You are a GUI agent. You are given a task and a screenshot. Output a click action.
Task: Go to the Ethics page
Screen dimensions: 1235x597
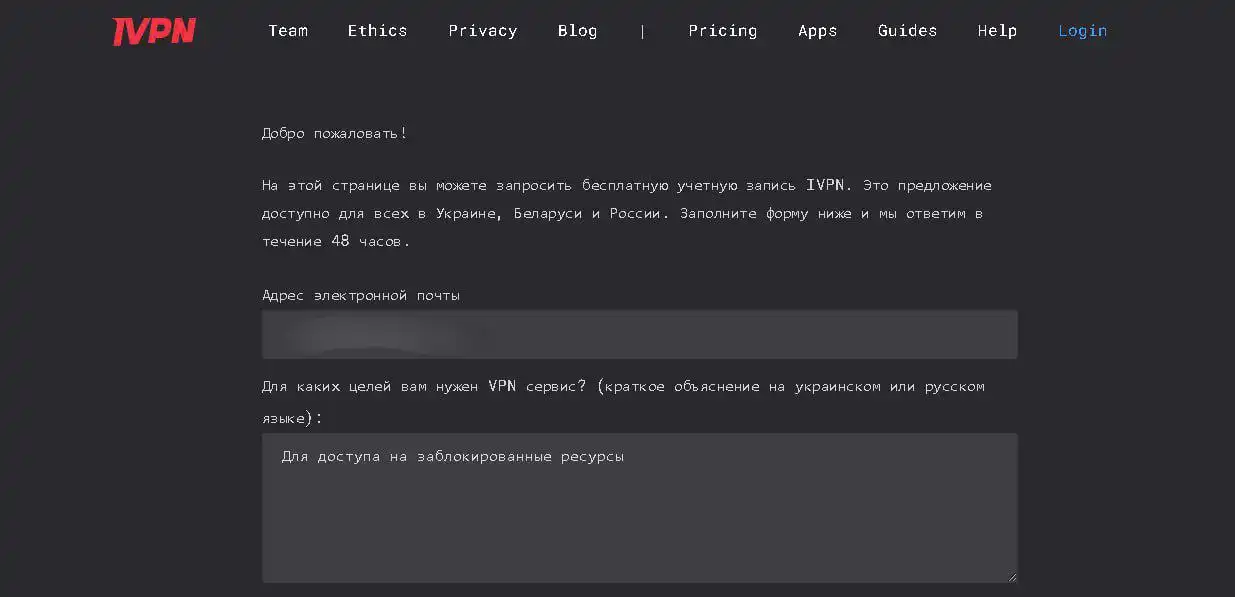[377, 31]
